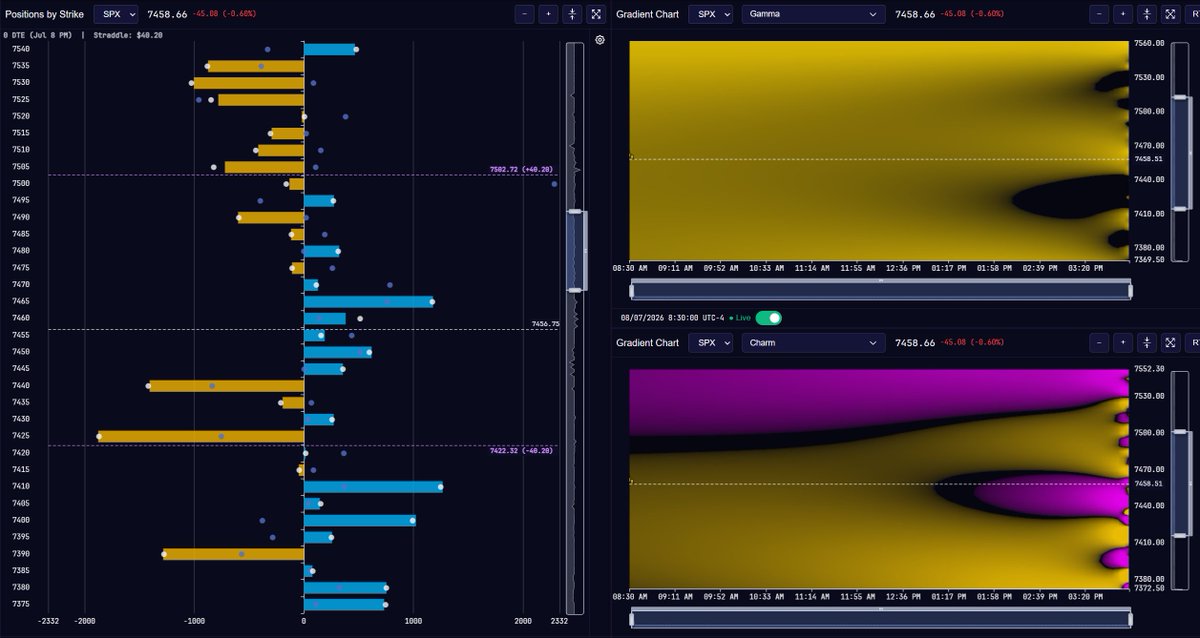Image resolution: width=1200 pixels, height=638 pixels.
Task: Toggle the Live data switch
Action: 768,317
